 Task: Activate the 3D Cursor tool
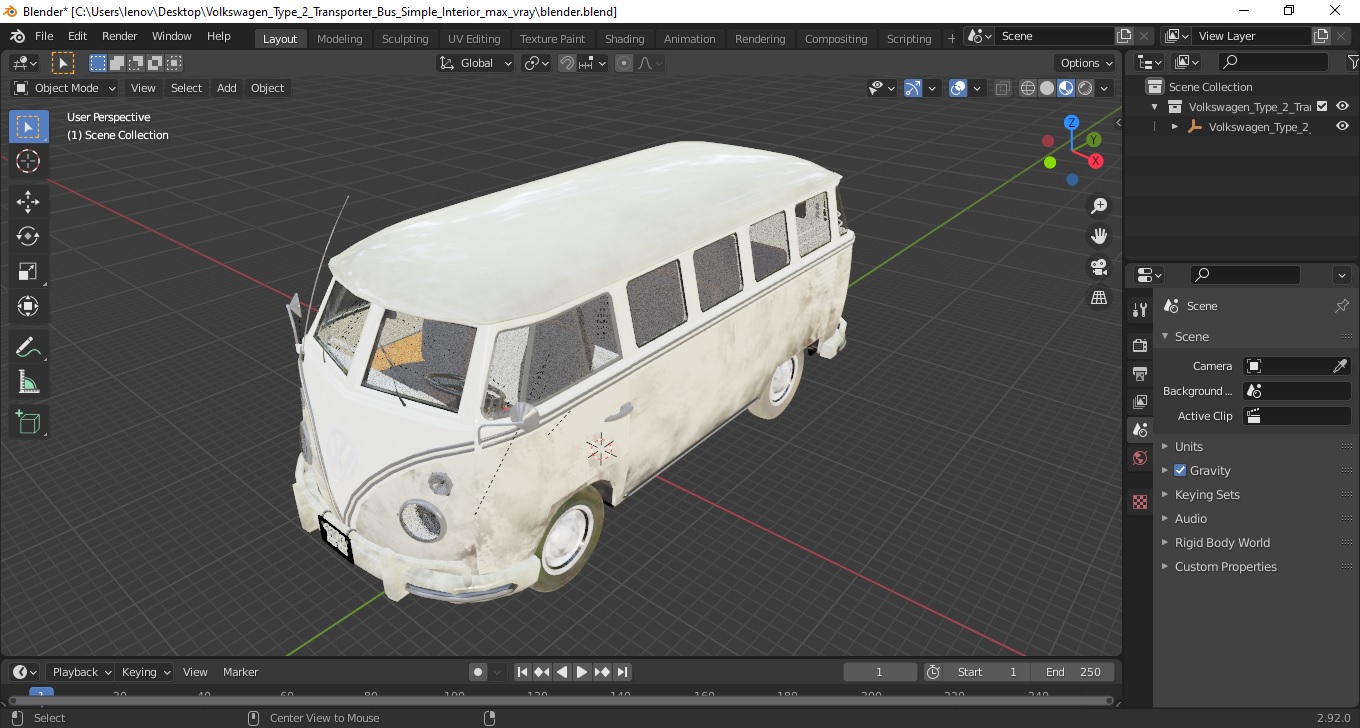click(28, 161)
